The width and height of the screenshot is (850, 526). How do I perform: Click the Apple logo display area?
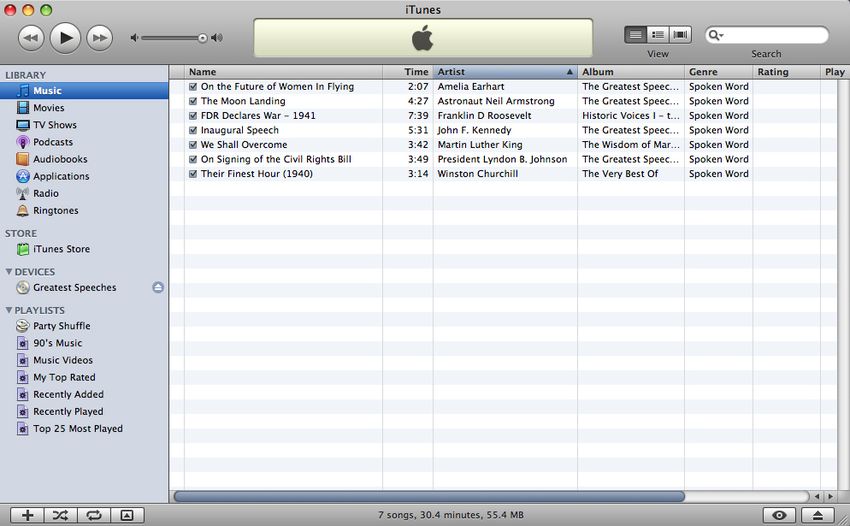click(x=423, y=39)
